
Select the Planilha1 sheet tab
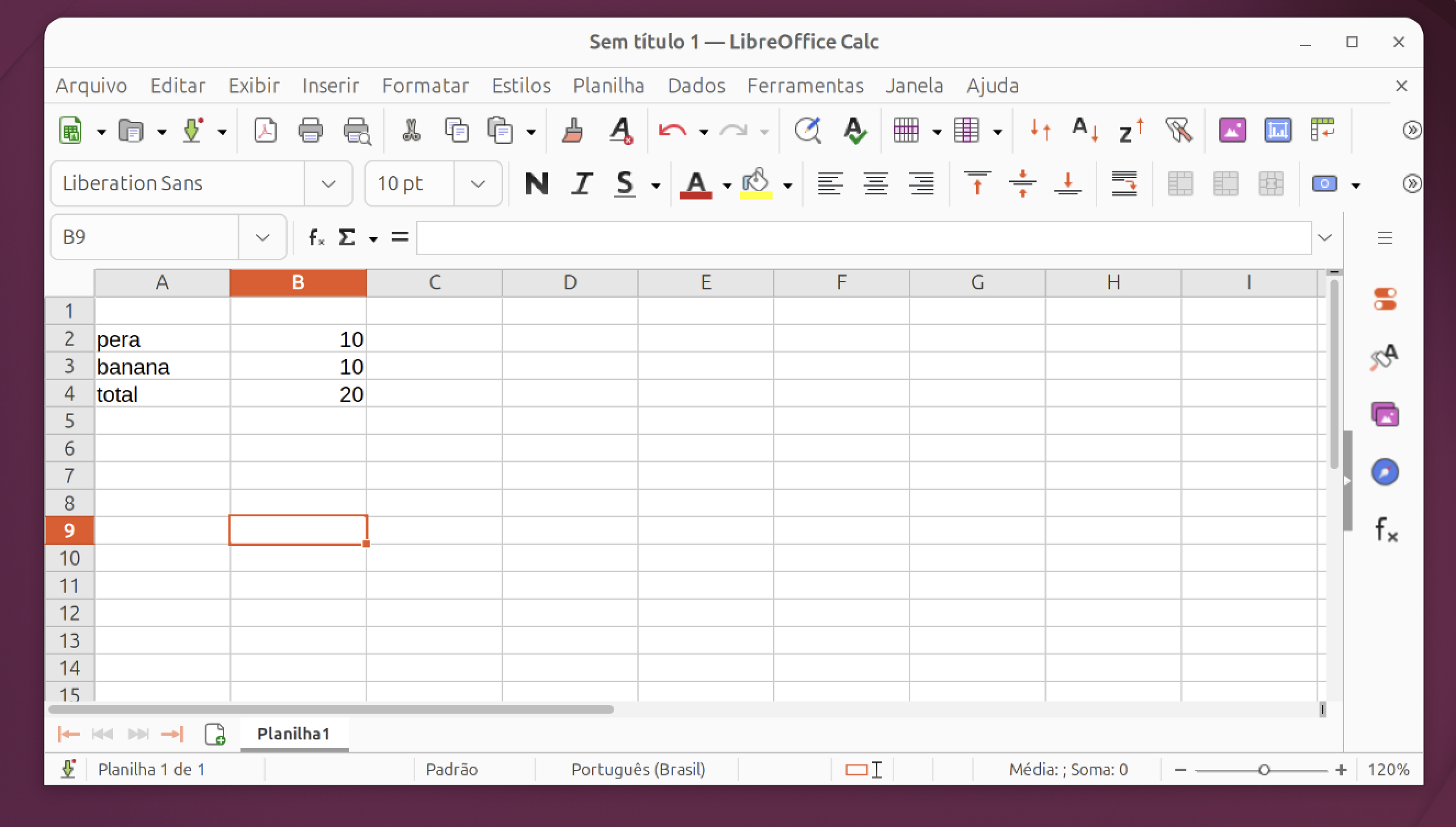(x=294, y=734)
